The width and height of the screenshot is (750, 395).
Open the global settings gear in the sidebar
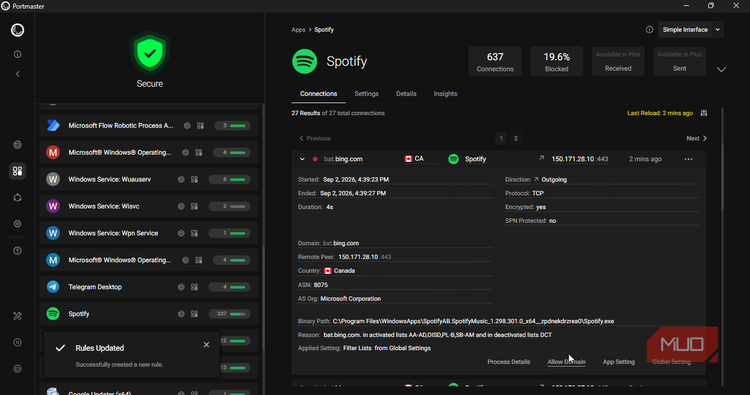(18, 224)
